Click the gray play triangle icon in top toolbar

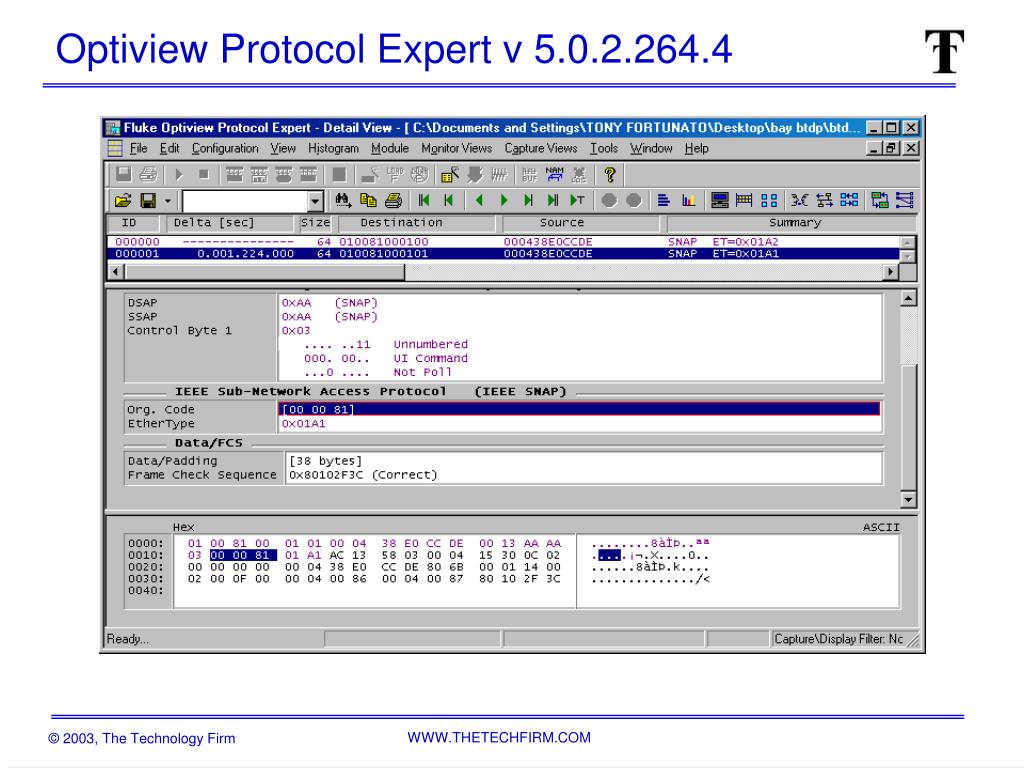coord(179,174)
